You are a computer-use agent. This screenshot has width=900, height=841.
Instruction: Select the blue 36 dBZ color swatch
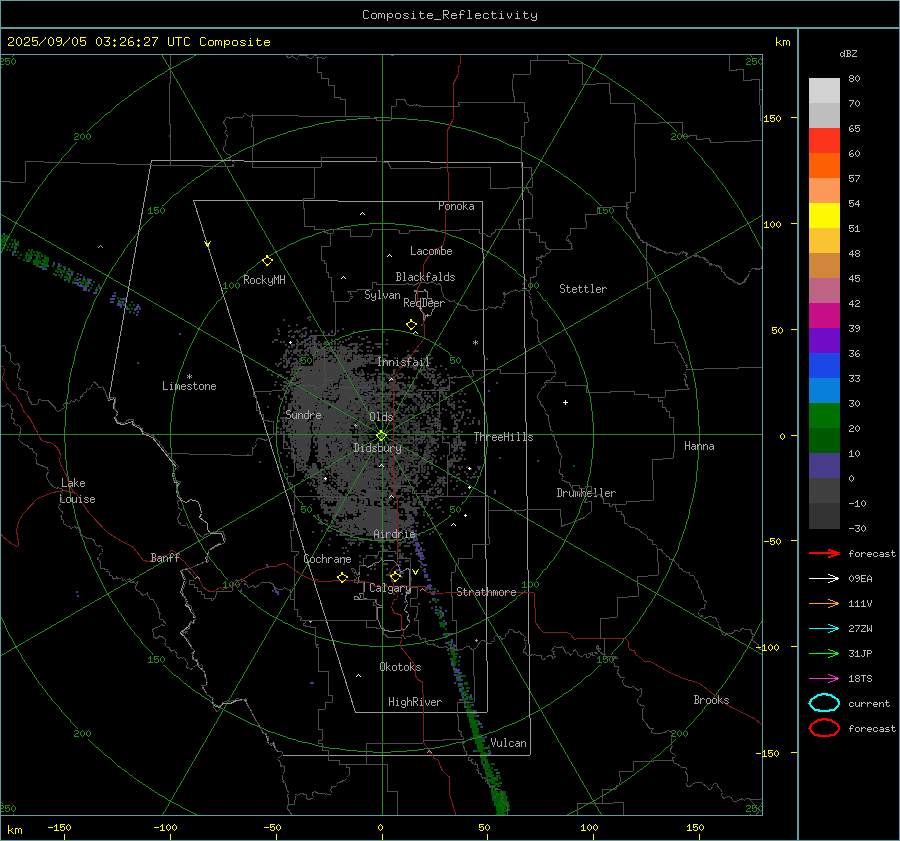pos(824,366)
